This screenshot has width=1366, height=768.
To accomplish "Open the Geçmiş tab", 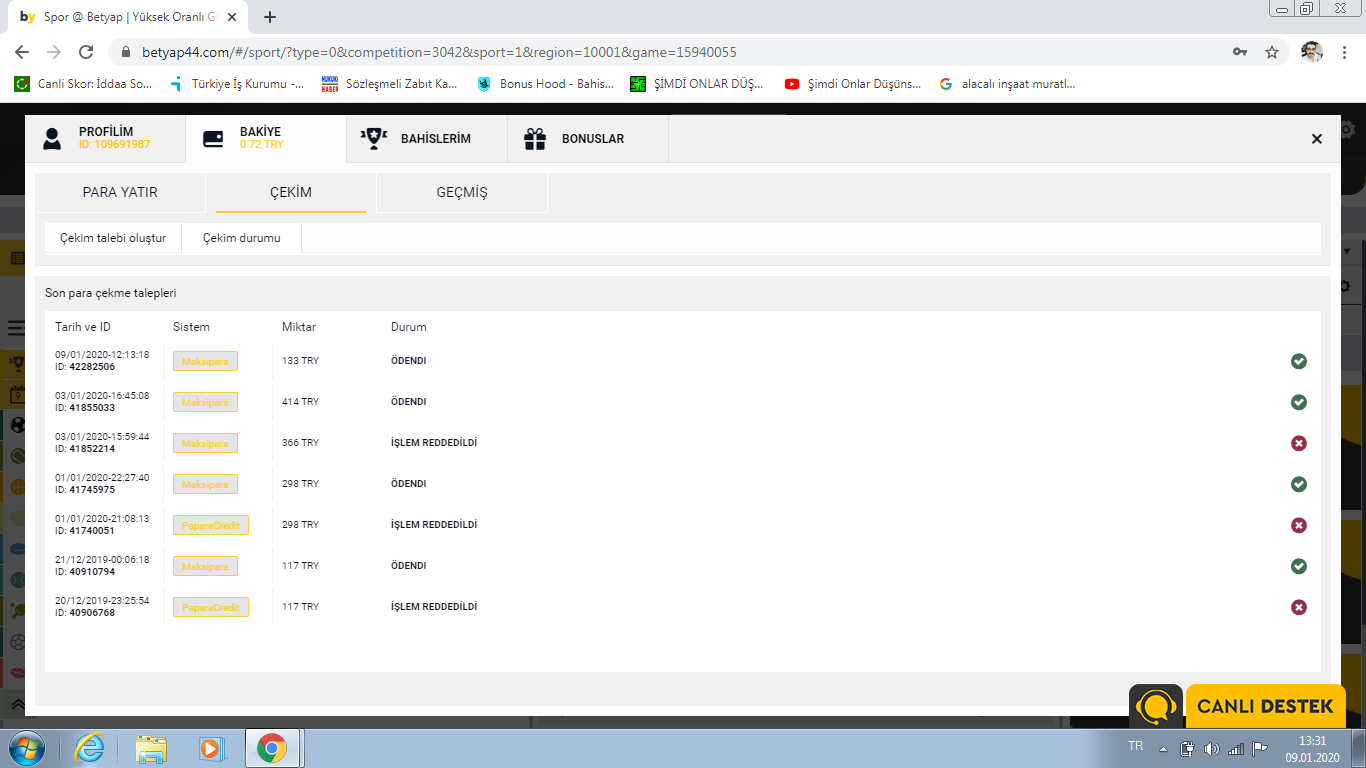I will pyautogui.click(x=462, y=192).
